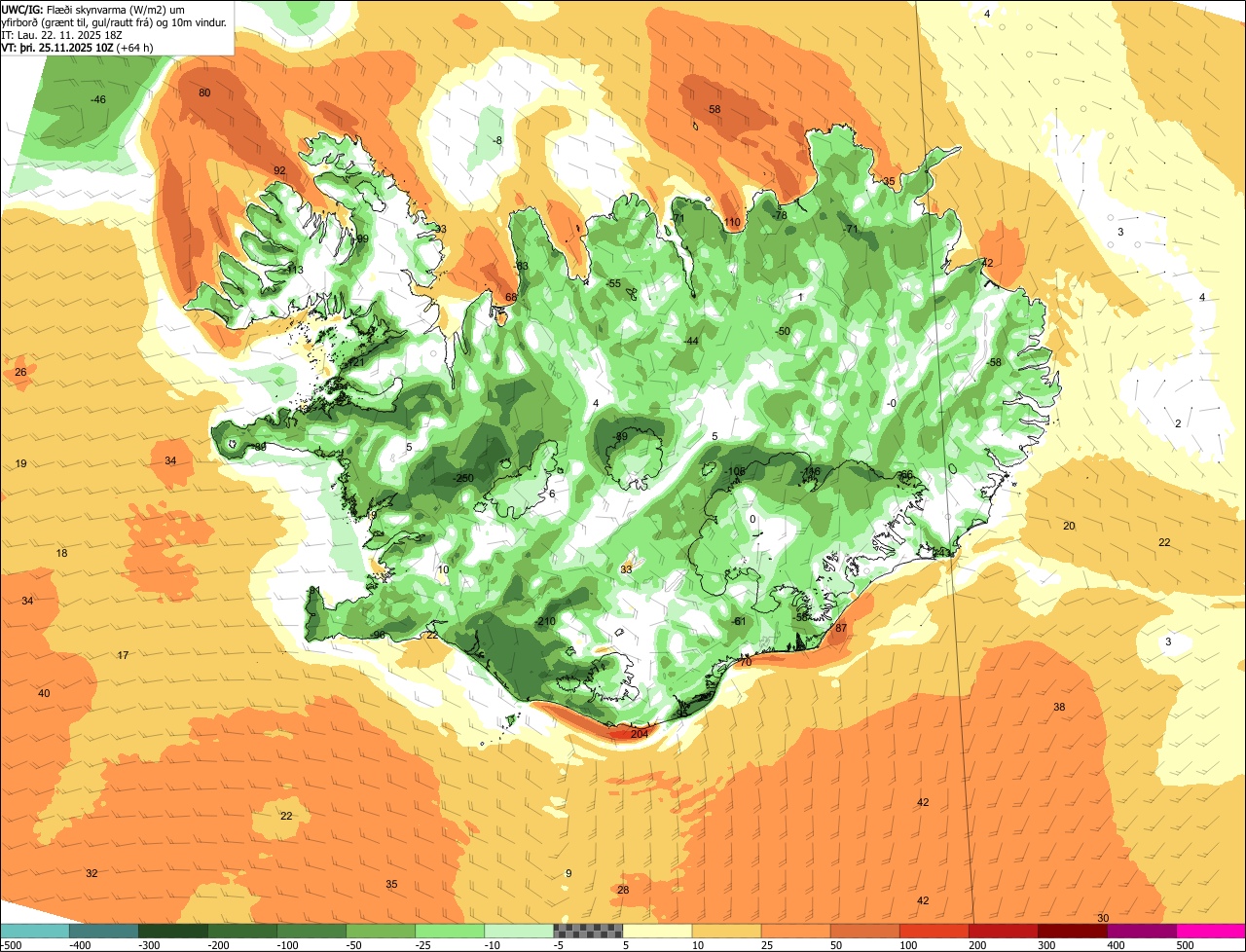Click the legend swatch between -100 and -50
The height and width of the screenshot is (952, 1246).
pyautogui.click(x=311, y=931)
